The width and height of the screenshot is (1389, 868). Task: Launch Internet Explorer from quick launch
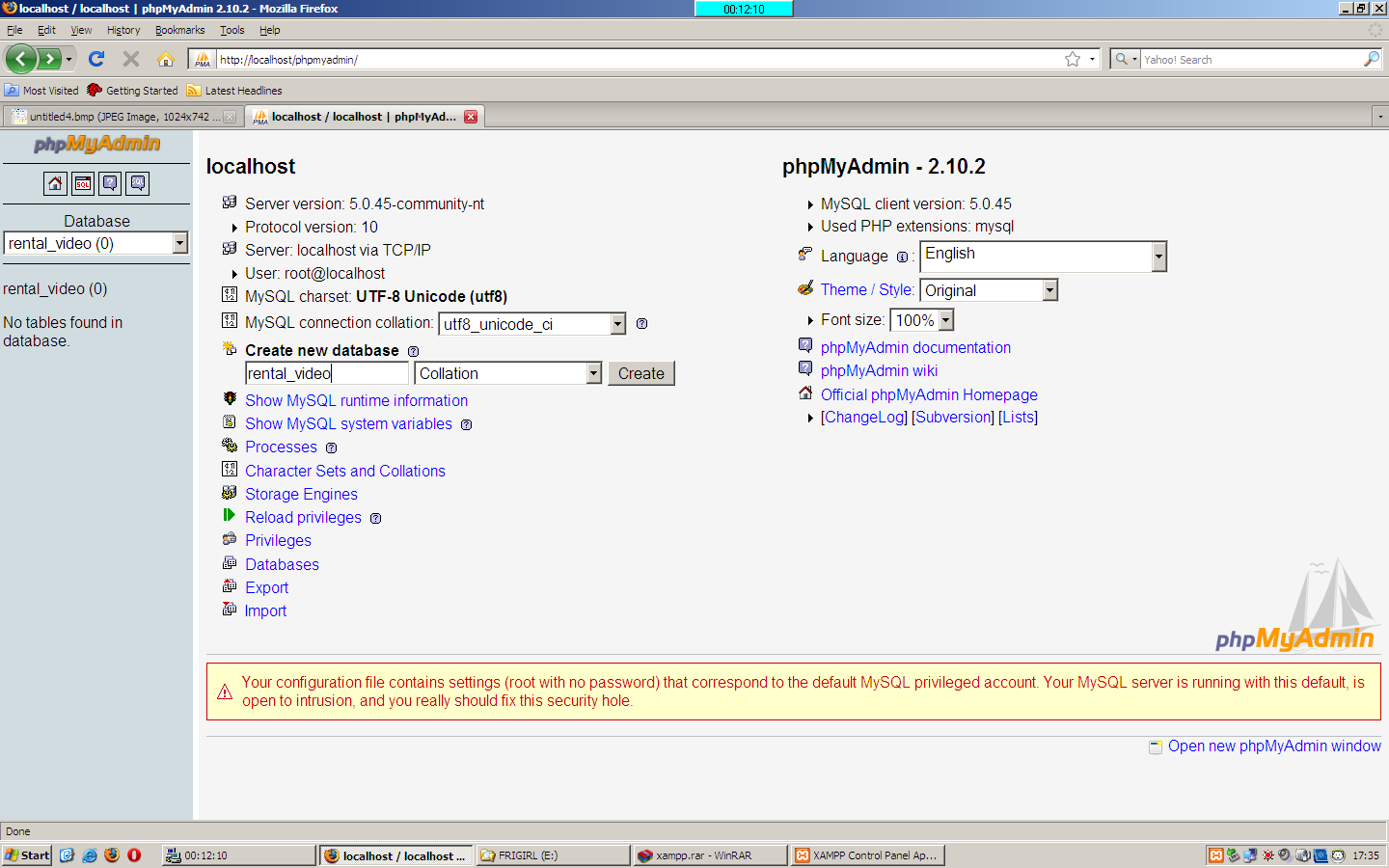pyautogui.click(x=90, y=855)
